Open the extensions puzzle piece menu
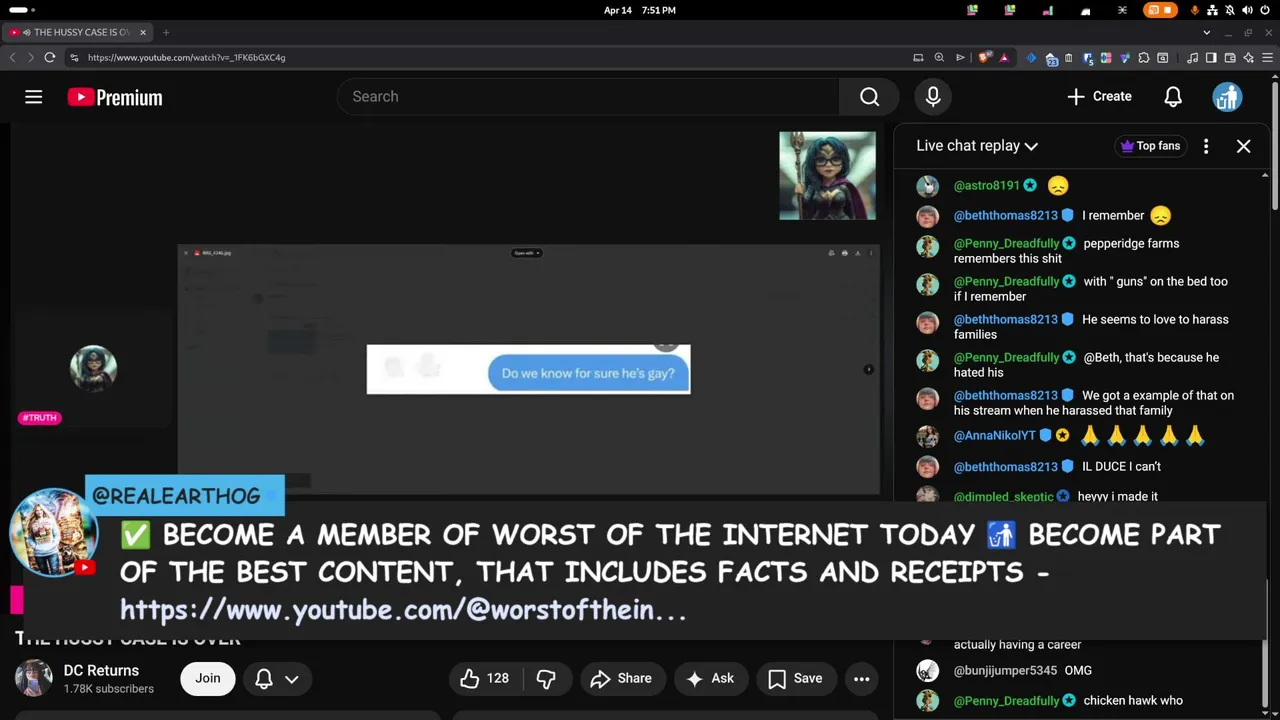 pos(1144,57)
